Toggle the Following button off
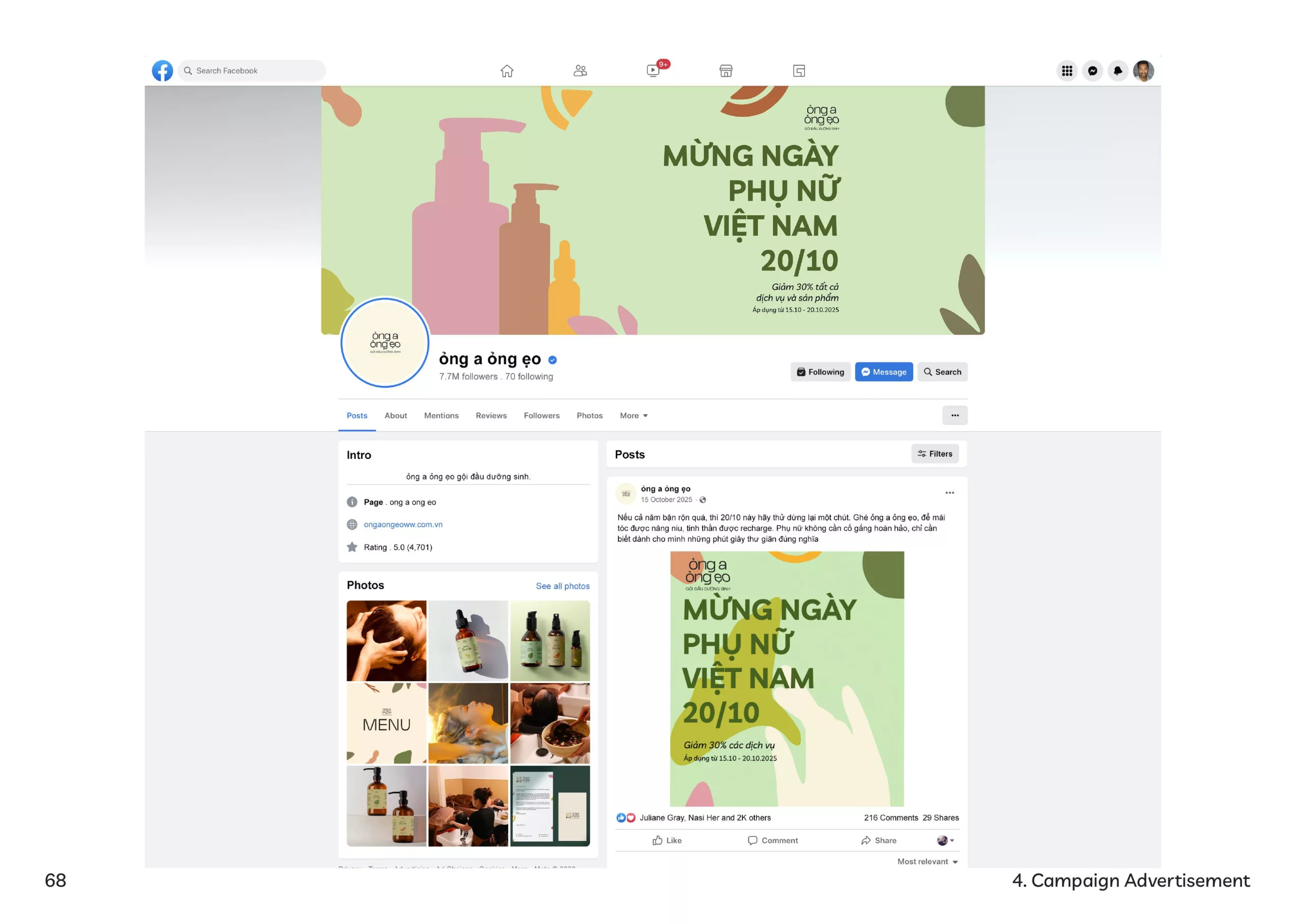This screenshot has height=924, width=1306. pyautogui.click(x=820, y=371)
